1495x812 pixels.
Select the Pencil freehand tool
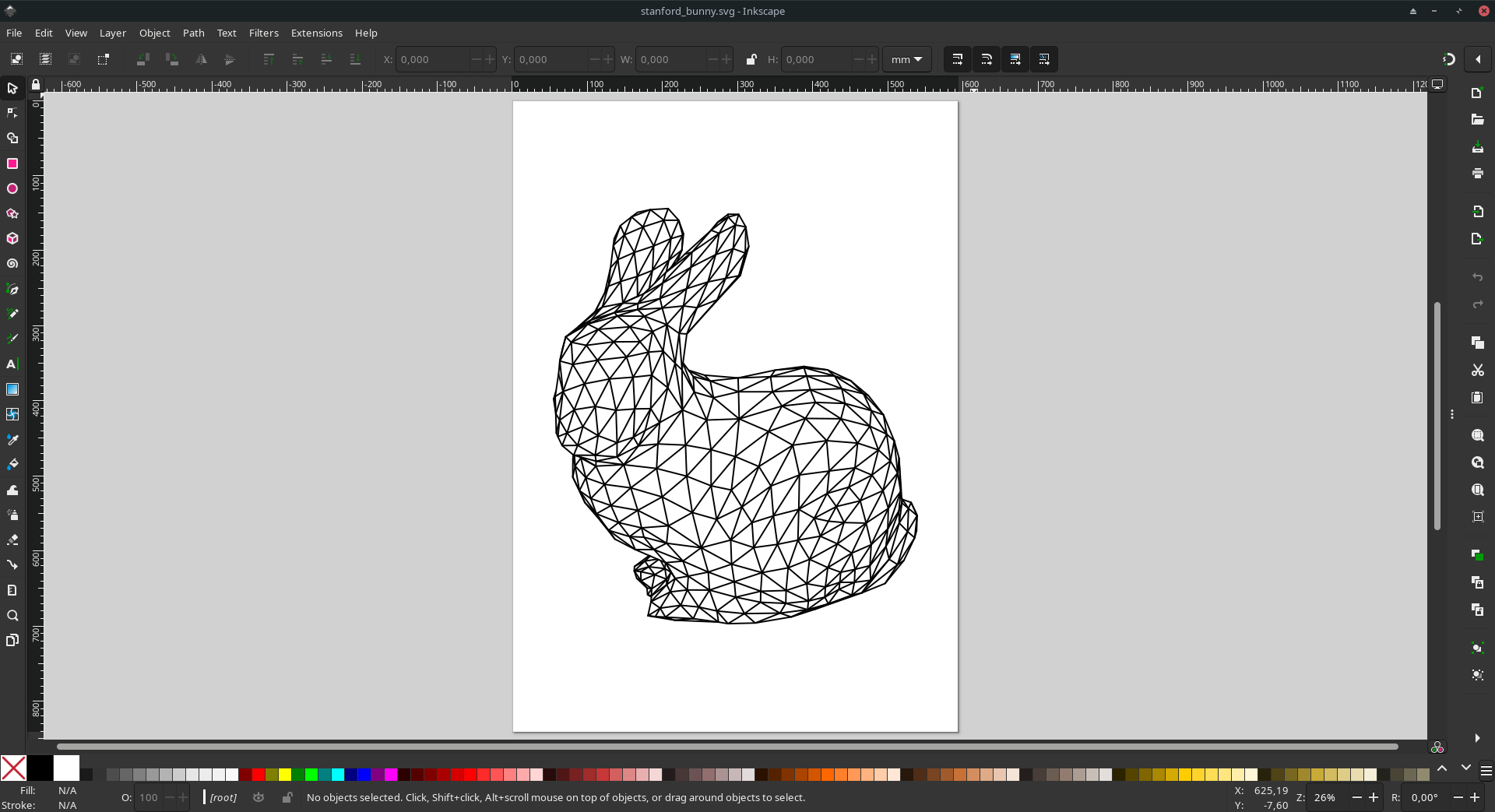[x=12, y=314]
